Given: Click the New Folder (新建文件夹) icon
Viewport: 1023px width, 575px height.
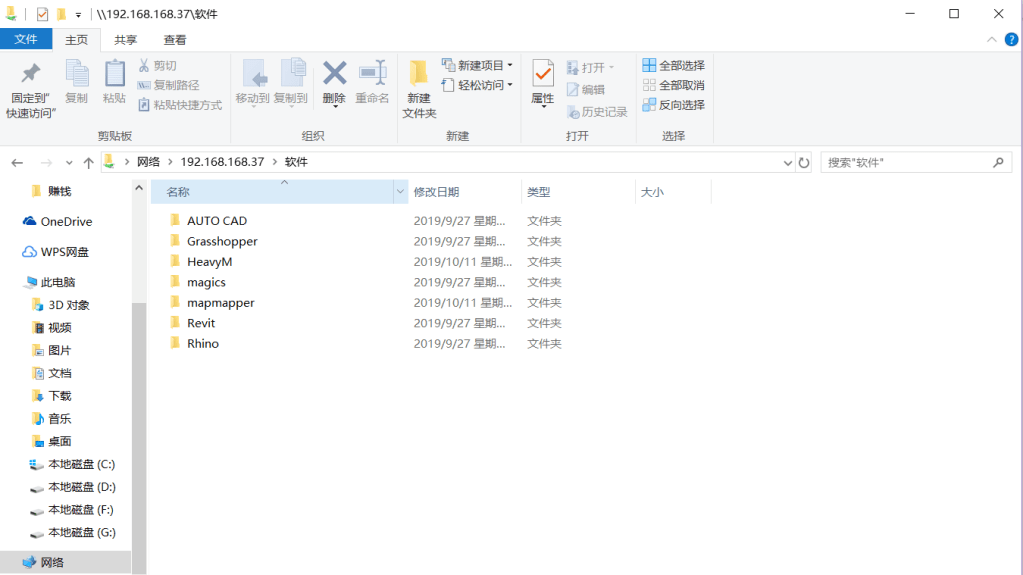Looking at the screenshot, I should [419, 75].
